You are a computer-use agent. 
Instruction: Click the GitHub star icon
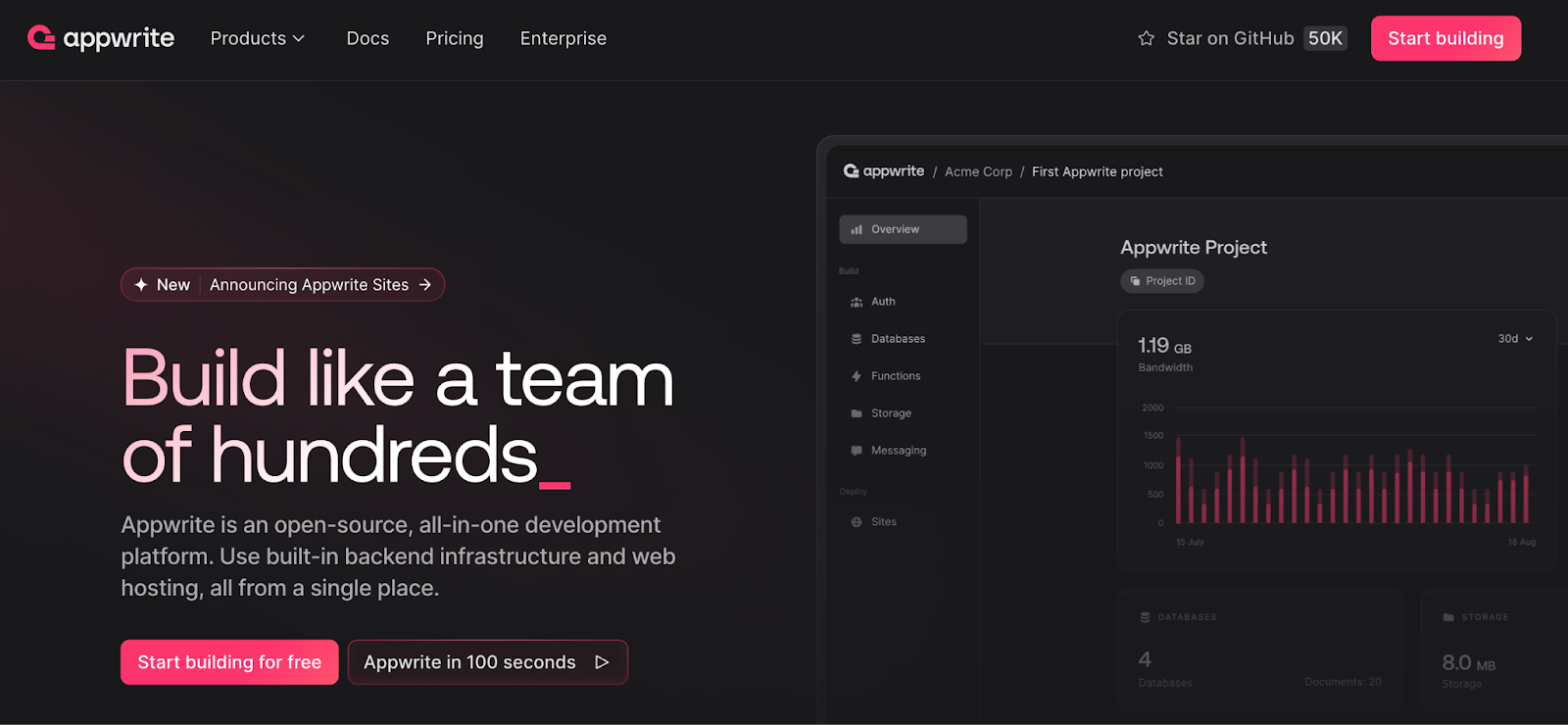(1146, 38)
